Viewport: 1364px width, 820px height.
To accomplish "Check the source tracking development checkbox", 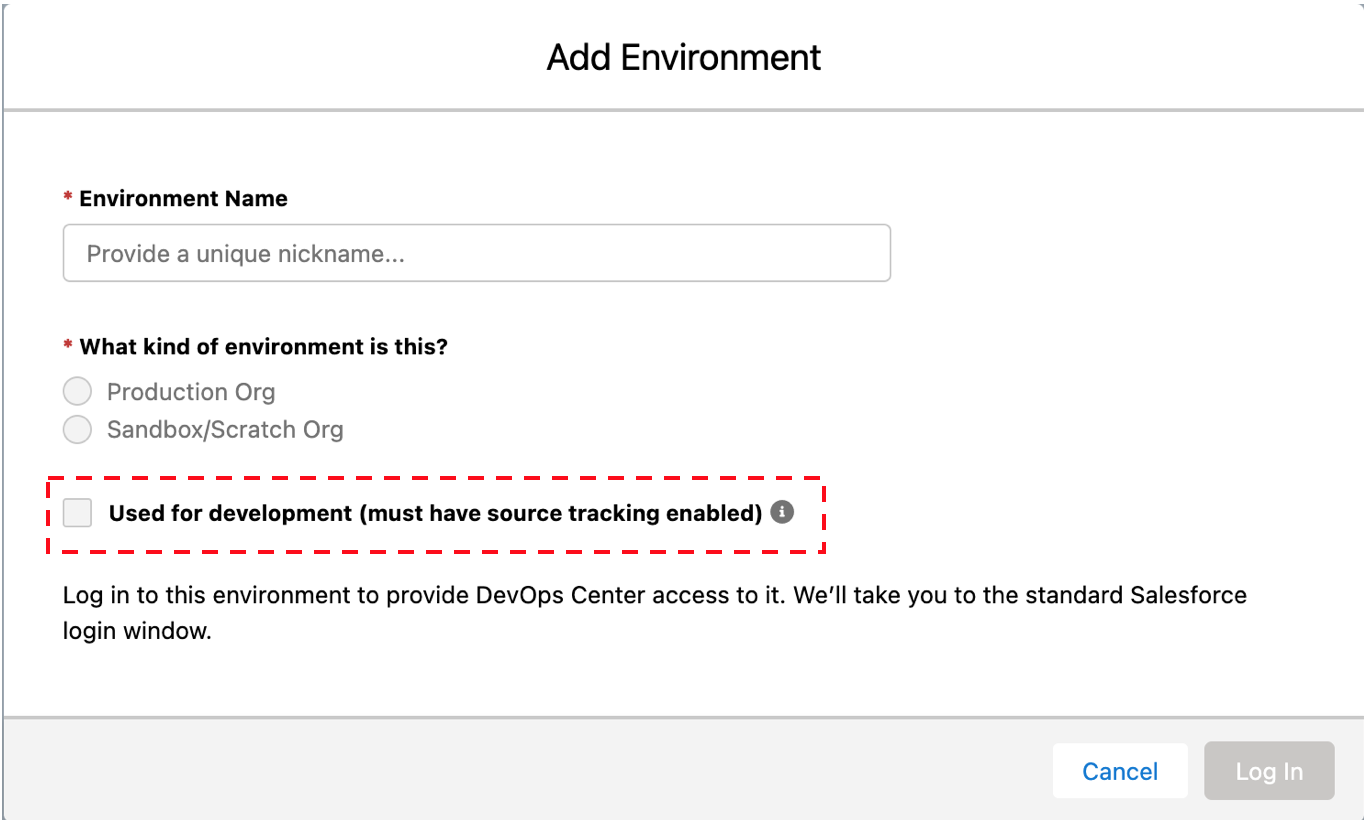I will click(75, 512).
